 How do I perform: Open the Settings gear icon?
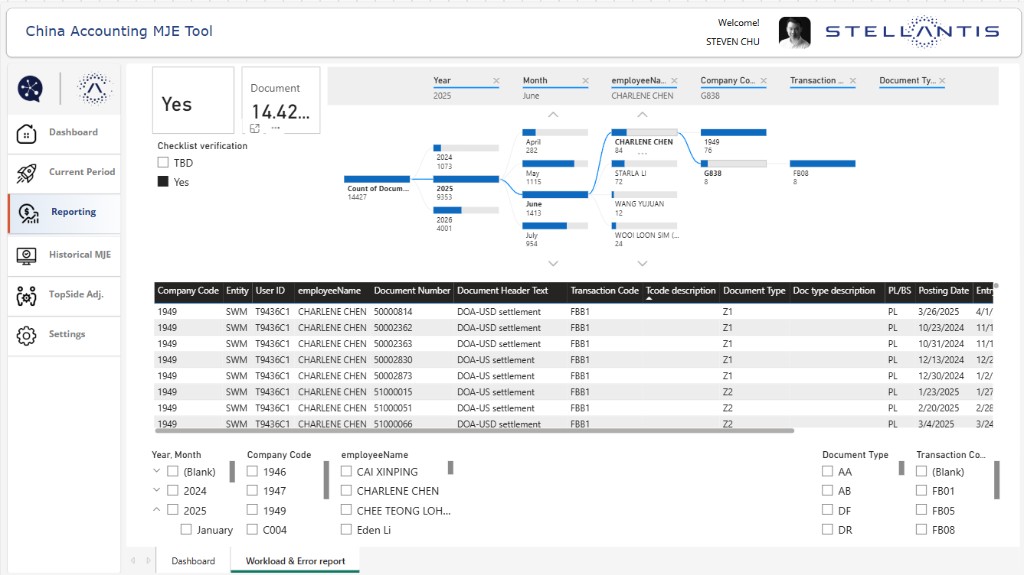pyautogui.click(x=26, y=335)
